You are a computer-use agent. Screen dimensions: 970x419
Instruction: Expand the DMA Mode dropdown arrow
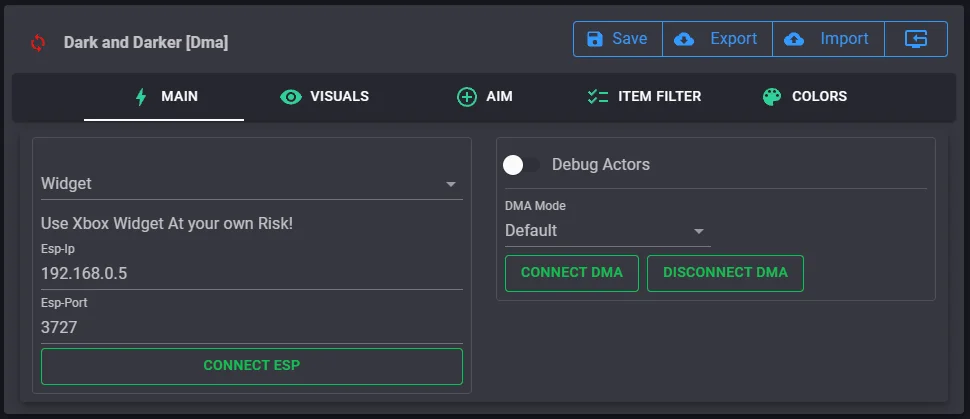pos(699,231)
